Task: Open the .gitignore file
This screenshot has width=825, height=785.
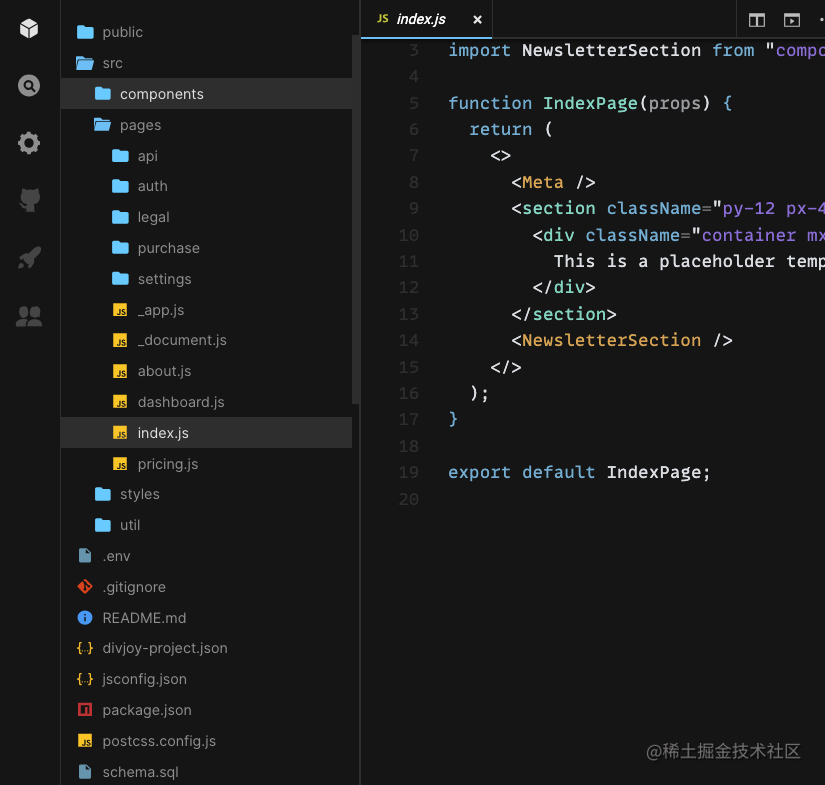Action: 206,587
